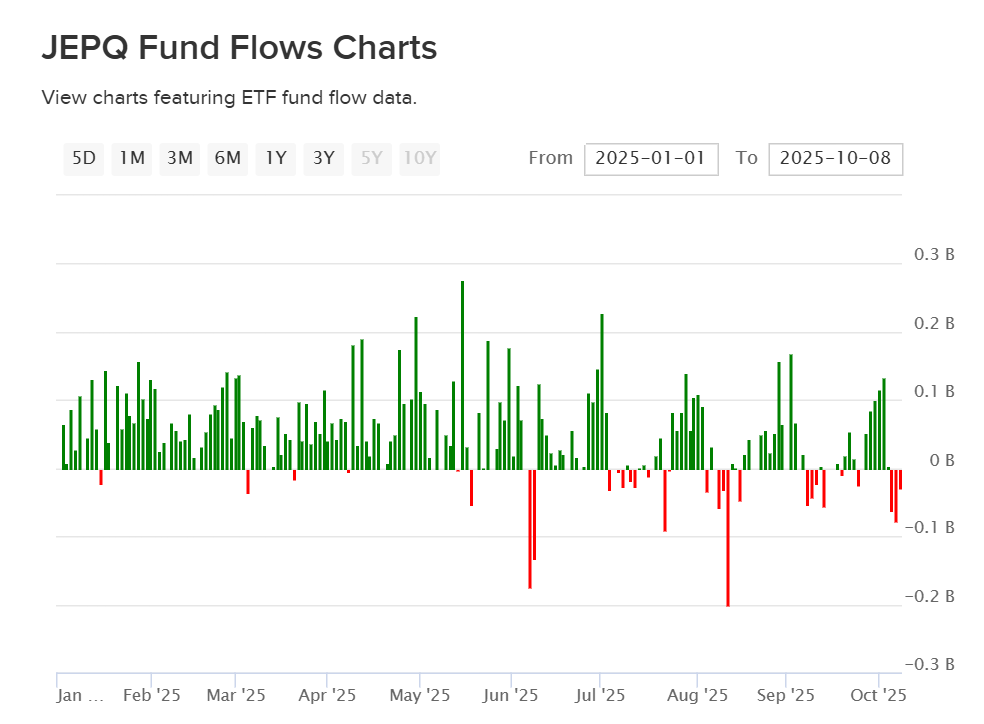This screenshot has width=984, height=724.
Task: Click the red bar below June '25
Action: (530, 525)
